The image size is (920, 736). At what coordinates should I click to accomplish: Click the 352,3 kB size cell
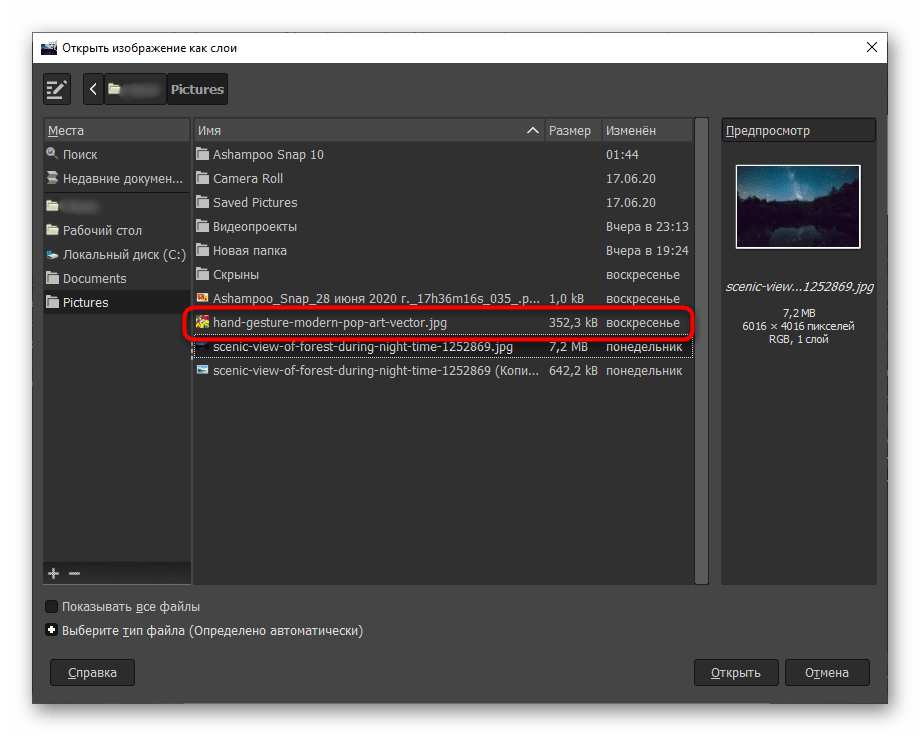click(573, 323)
